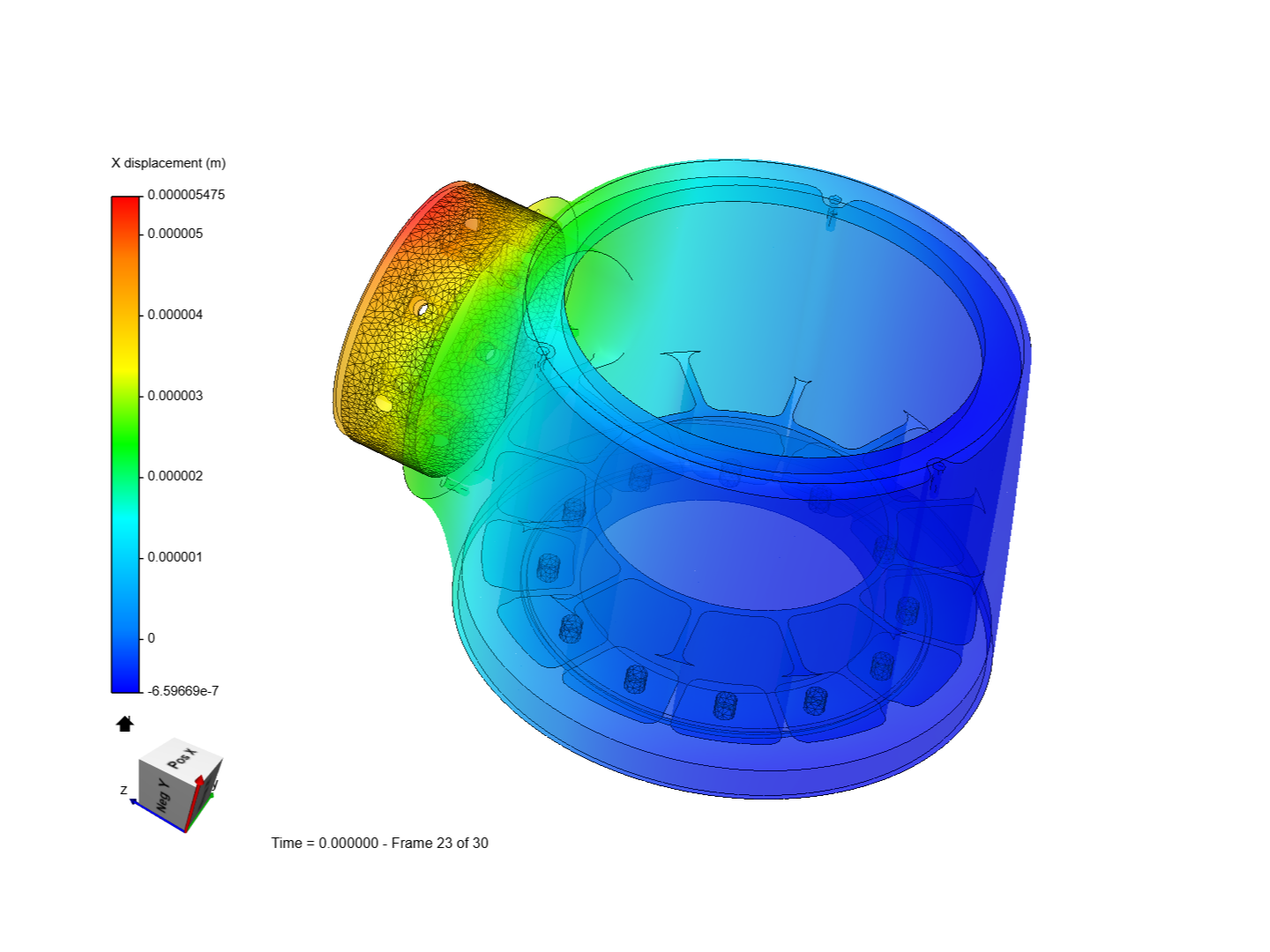Click the 0.000001 legend label
Viewport: 1270px width, 952px height.
click(175, 557)
